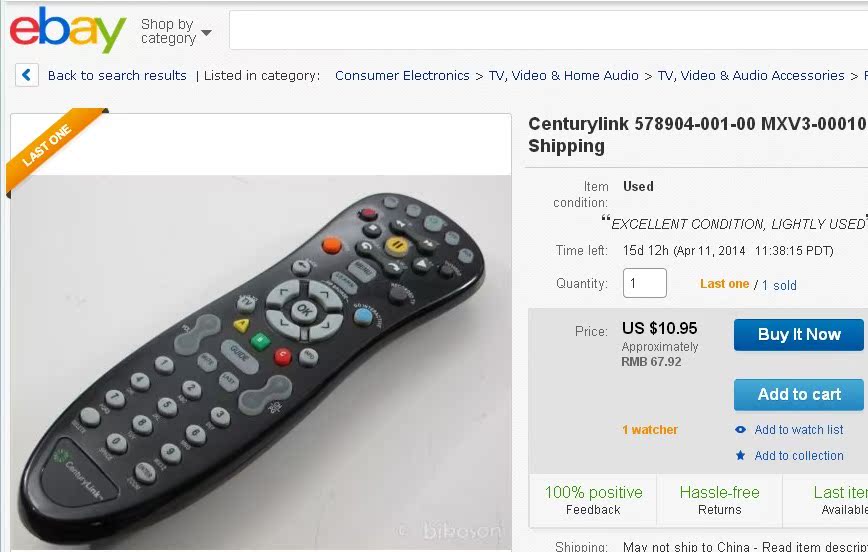Go back to search results

[117, 75]
